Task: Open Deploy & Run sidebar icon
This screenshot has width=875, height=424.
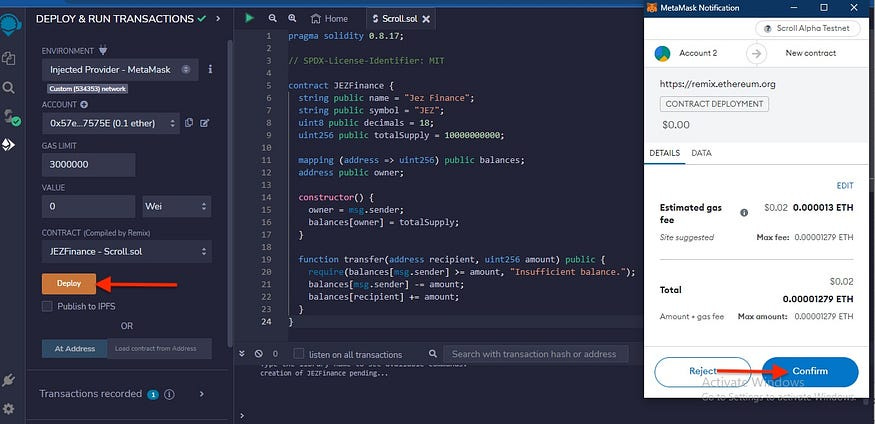Action: pyautogui.click(x=8, y=145)
